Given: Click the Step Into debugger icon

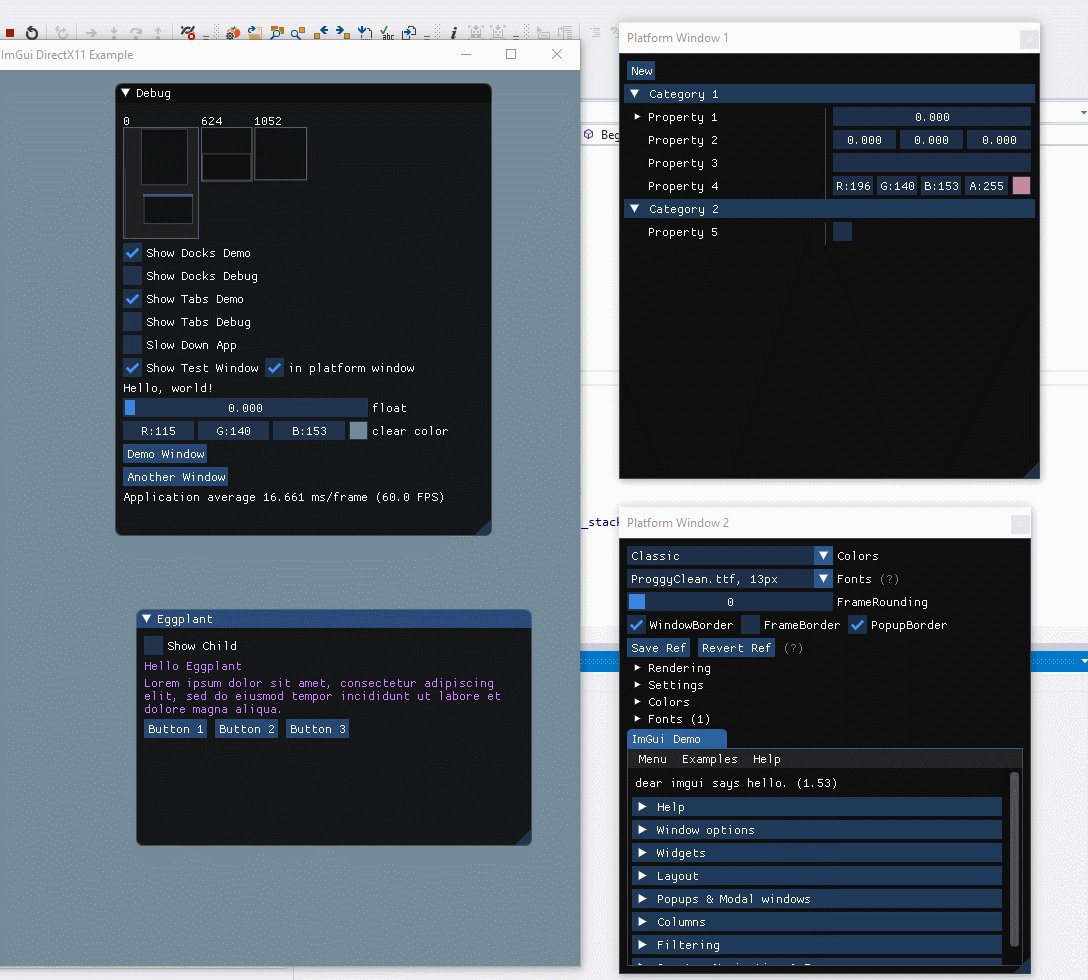Looking at the screenshot, I should point(113,31).
